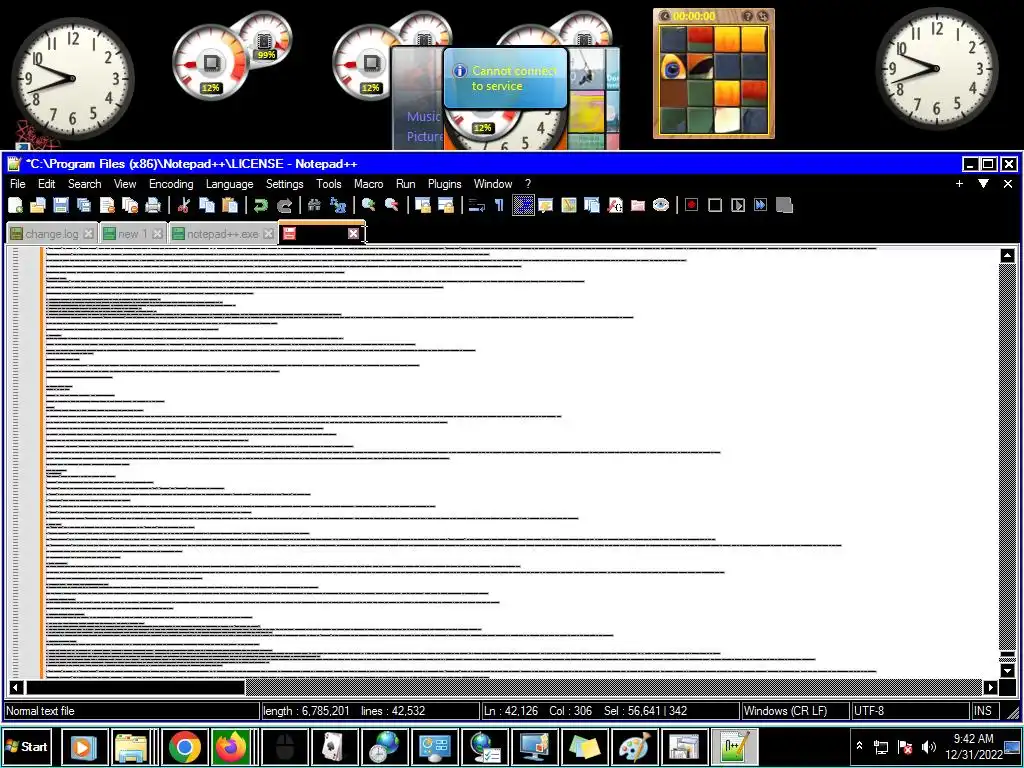Image resolution: width=1024 pixels, height=768 pixels.
Task: Click the Cannot connect to service gadget
Action: 505,78
